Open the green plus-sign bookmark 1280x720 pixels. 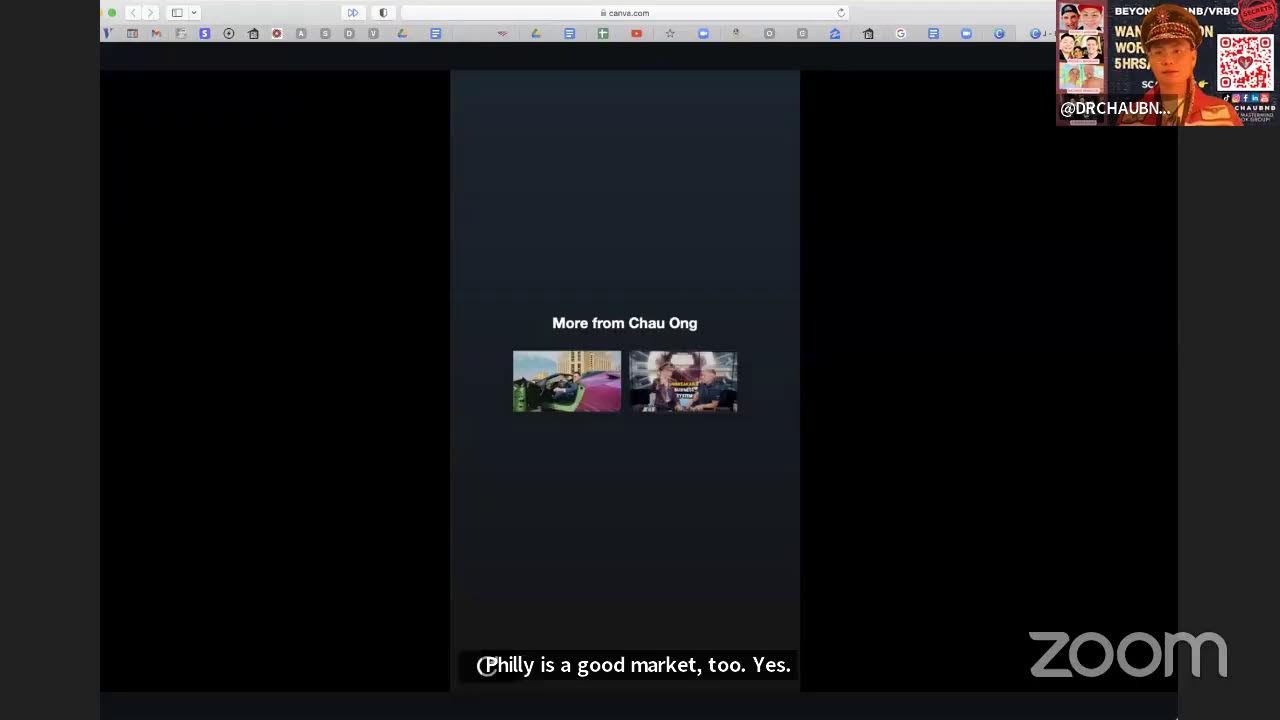(x=603, y=33)
